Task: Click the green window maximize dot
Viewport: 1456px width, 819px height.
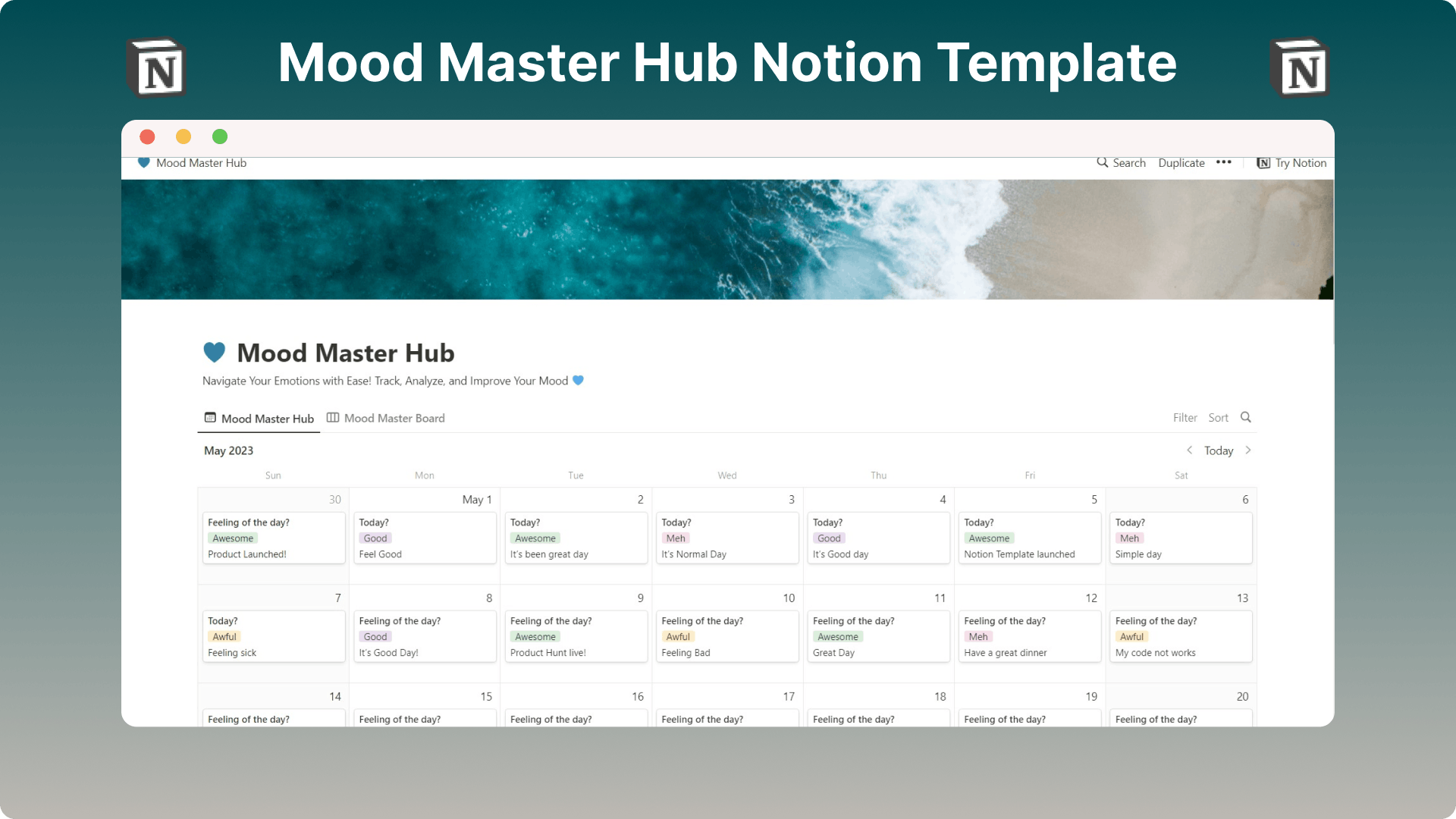Action: [220, 136]
